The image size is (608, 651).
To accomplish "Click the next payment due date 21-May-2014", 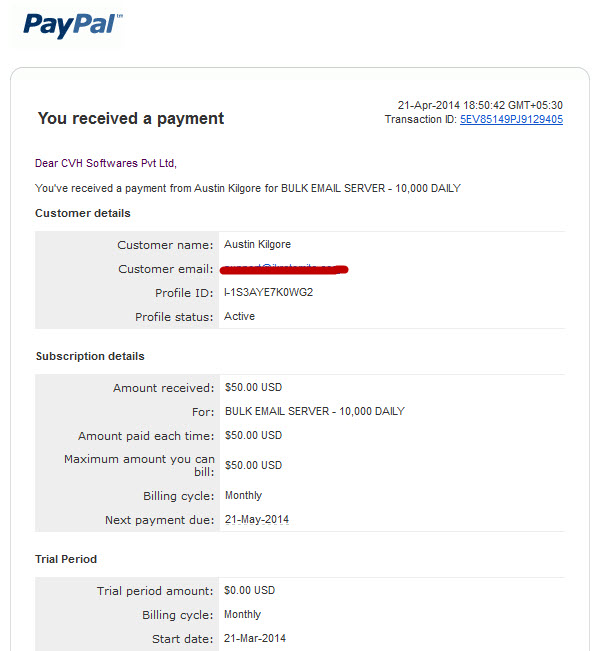I will coord(257,519).
